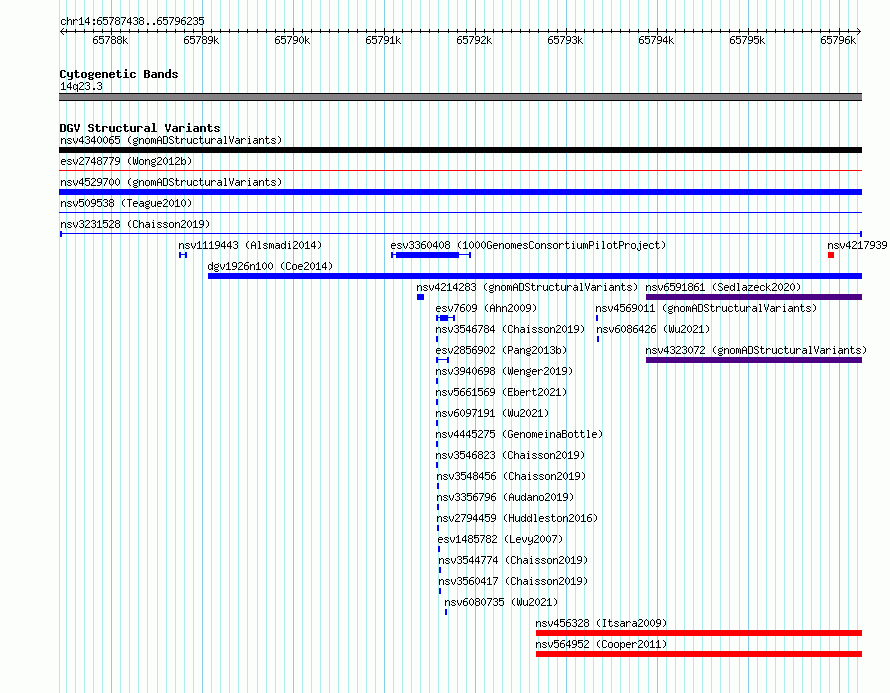Select the small nsv1119443 blue marker
This screenshot has width=890, height=693.
[183, 255]
